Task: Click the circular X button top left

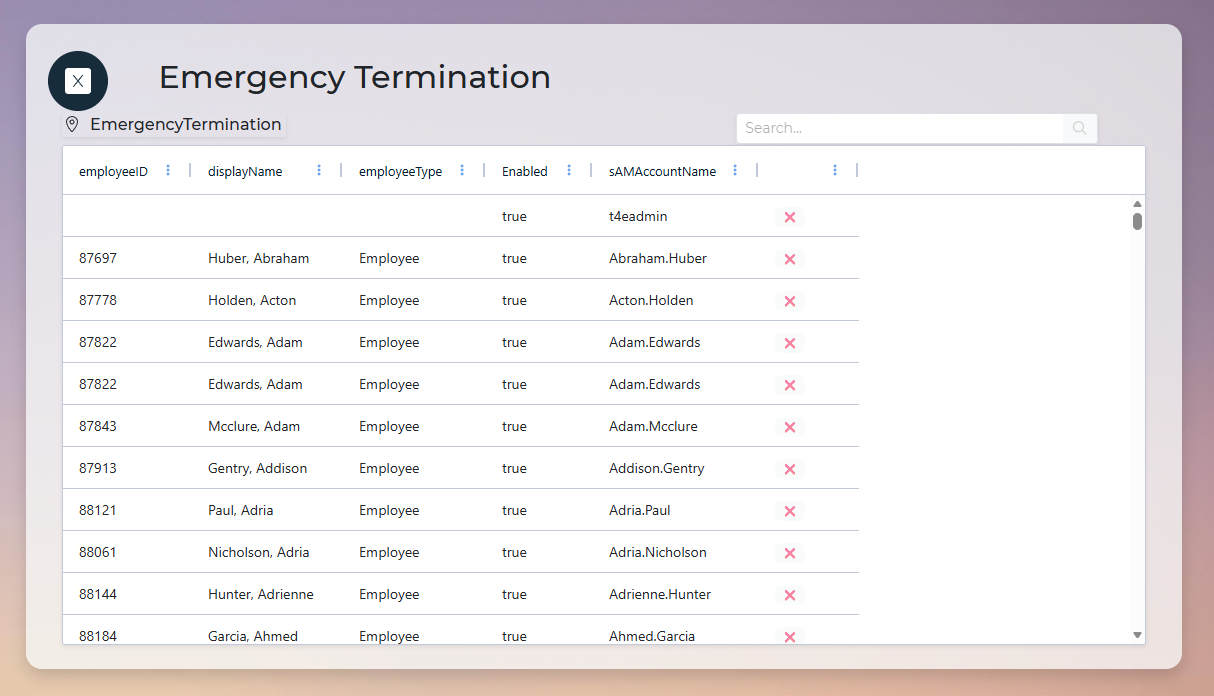Action: (77, 81)
